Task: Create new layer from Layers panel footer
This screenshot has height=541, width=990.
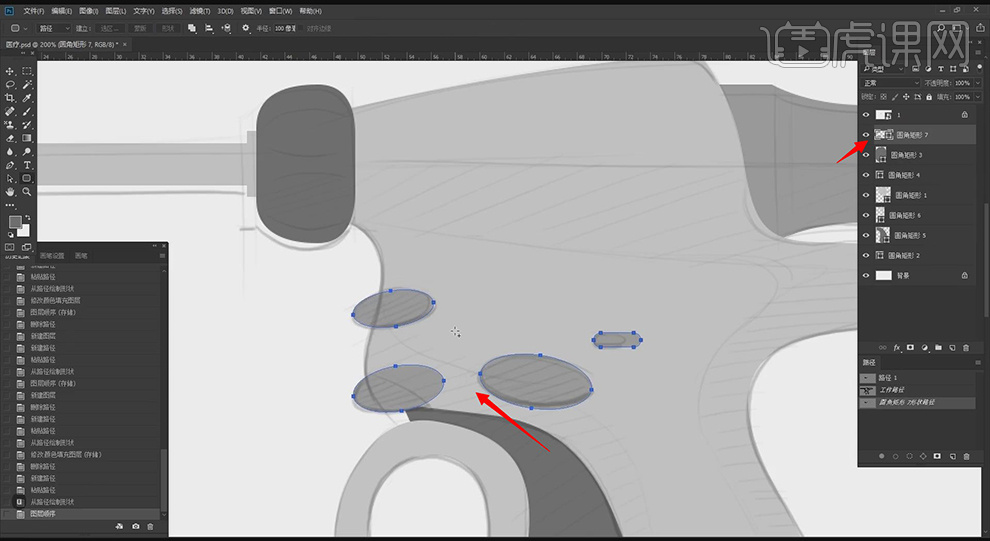Action: point(952,348)
